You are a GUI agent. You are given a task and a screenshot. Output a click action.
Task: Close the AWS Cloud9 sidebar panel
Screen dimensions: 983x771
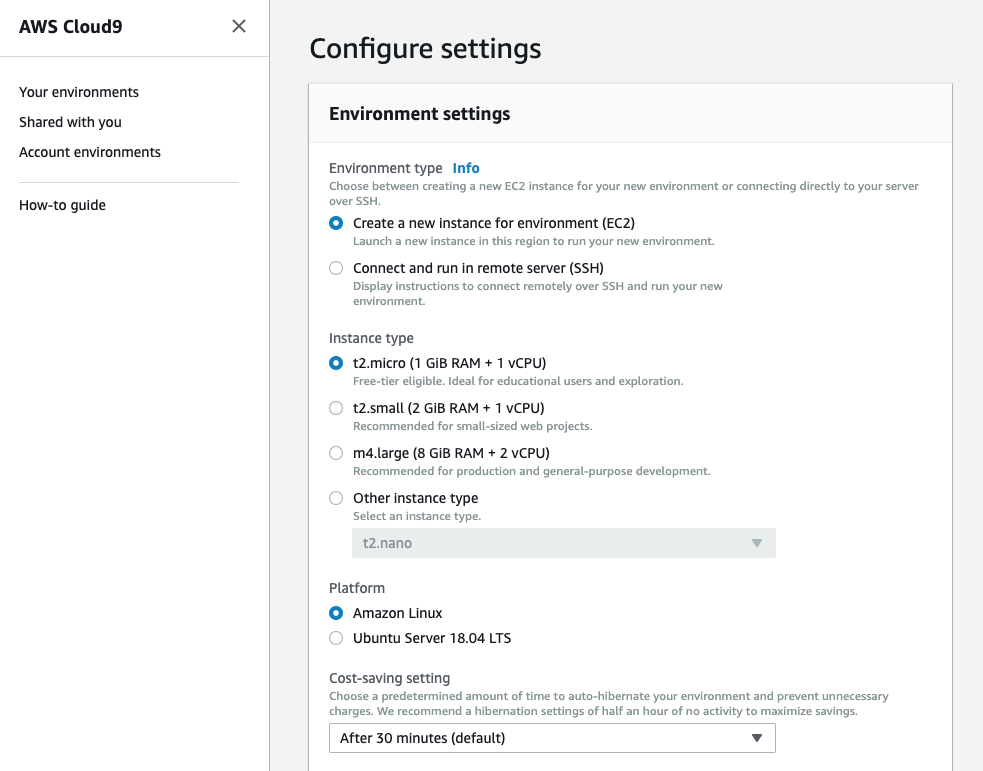coord(239,26)
